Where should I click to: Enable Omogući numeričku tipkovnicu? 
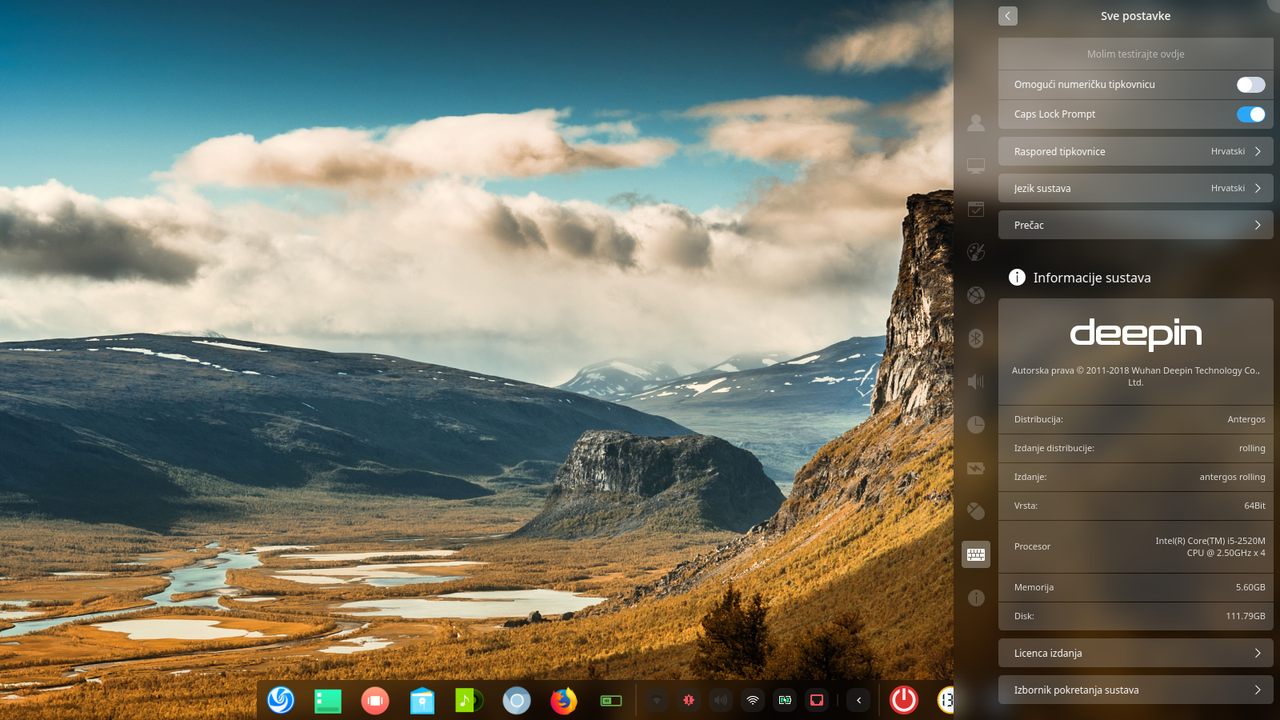[1250, 84]
